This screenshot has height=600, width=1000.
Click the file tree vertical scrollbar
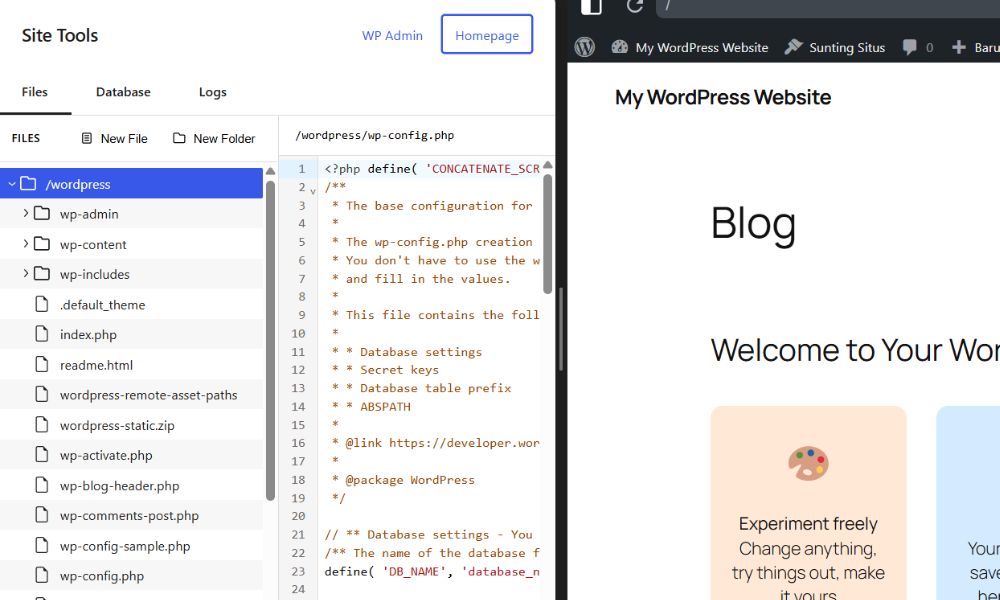click(x=270, y=340)
